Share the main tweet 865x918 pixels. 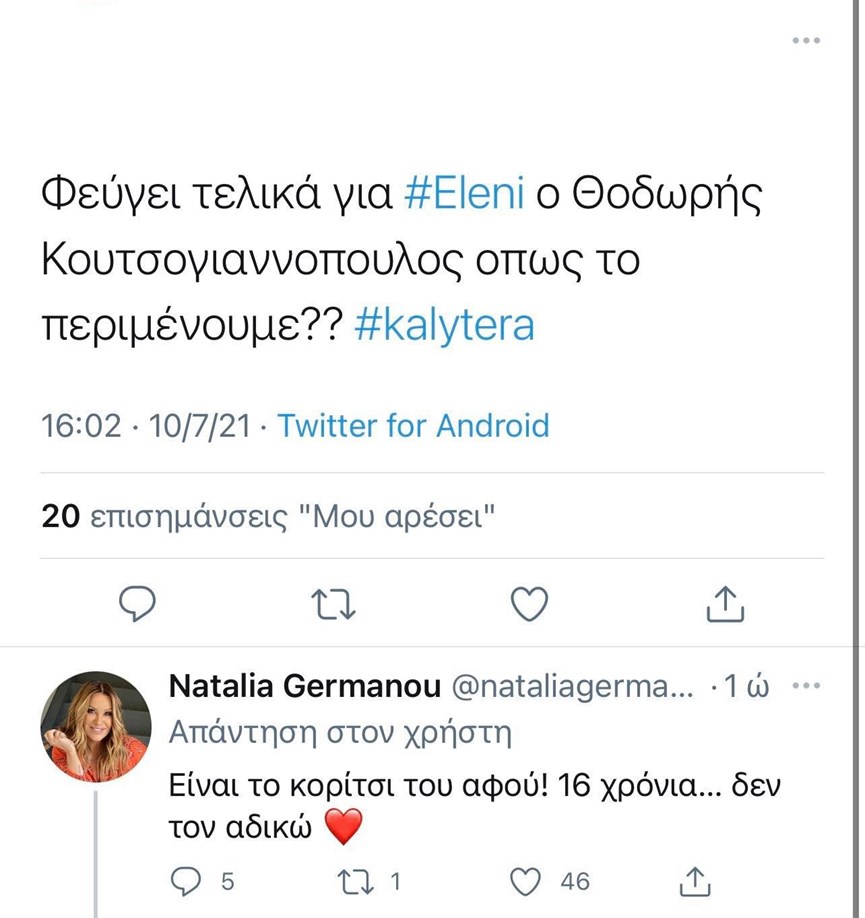point(725,603)
